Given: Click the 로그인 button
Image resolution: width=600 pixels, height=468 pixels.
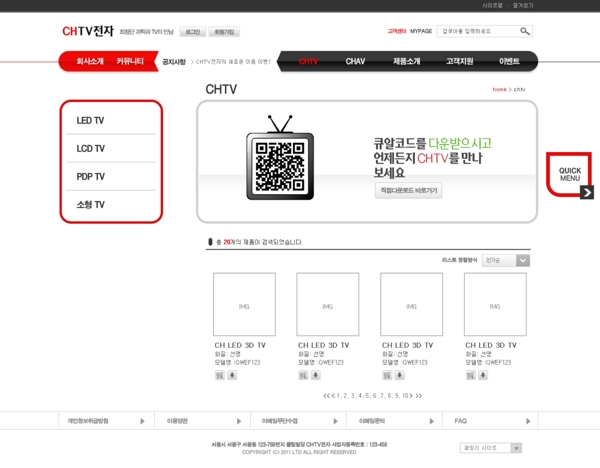Looking at the screenshot, I should pyautogui.click(x=192, y=32).
